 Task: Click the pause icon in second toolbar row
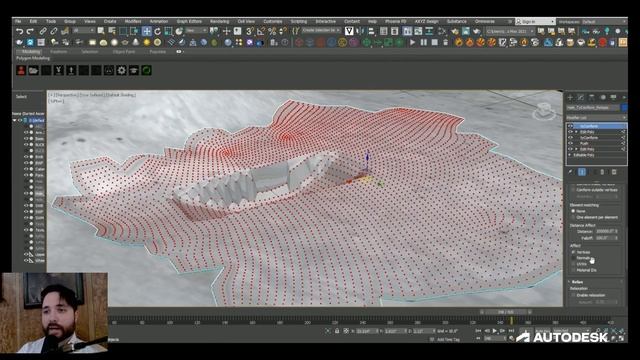tap(424, 42)
